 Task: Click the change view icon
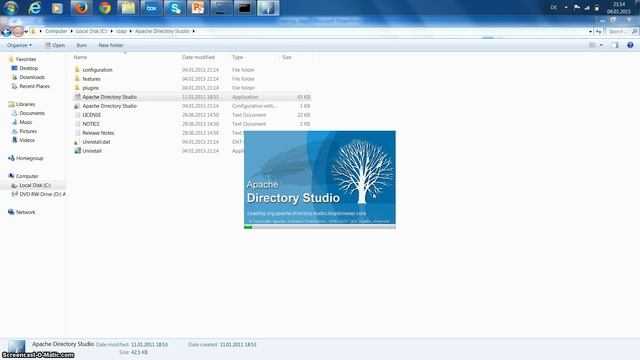[592, 45]
